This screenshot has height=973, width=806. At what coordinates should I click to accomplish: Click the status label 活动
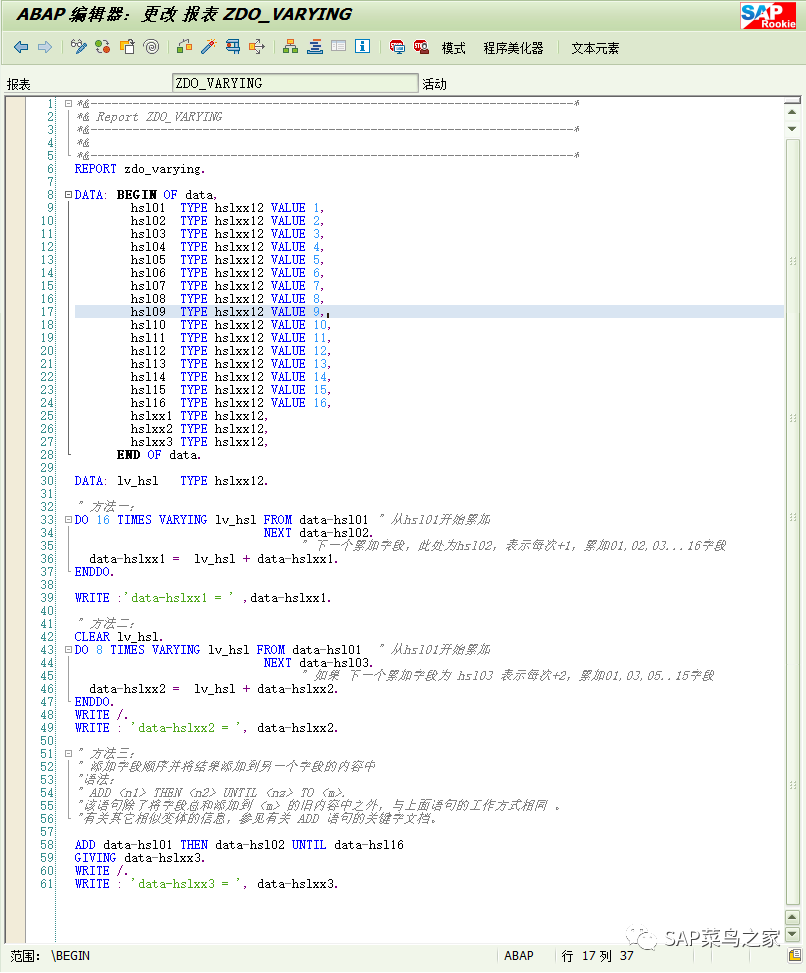point(434,84)
